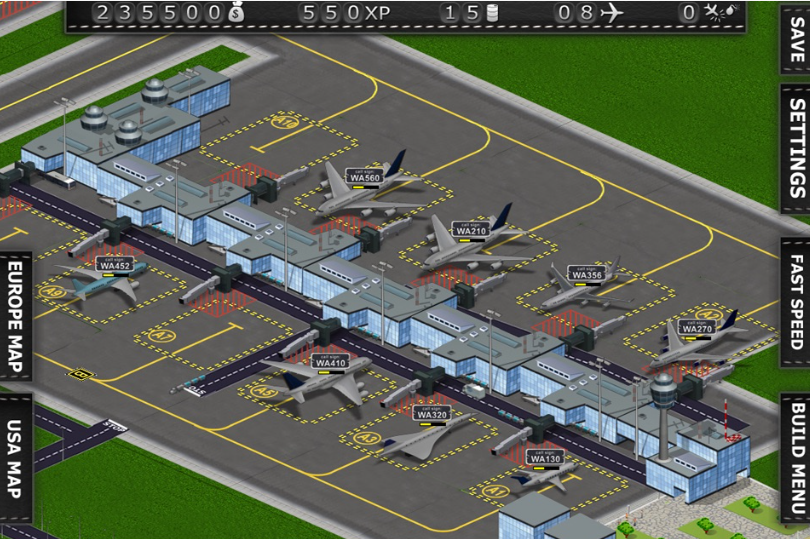Open the SETTINGS panel
Viewport: 810px width, 539px height.
tap(796, 147)
